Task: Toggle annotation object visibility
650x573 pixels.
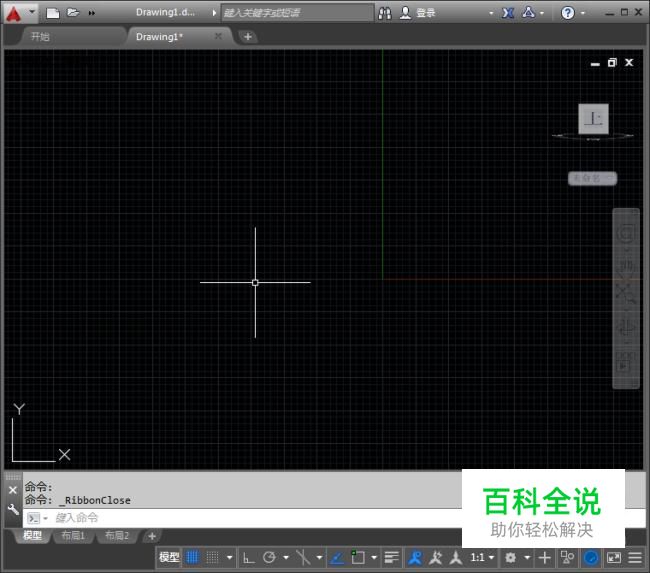Action: 415,558
